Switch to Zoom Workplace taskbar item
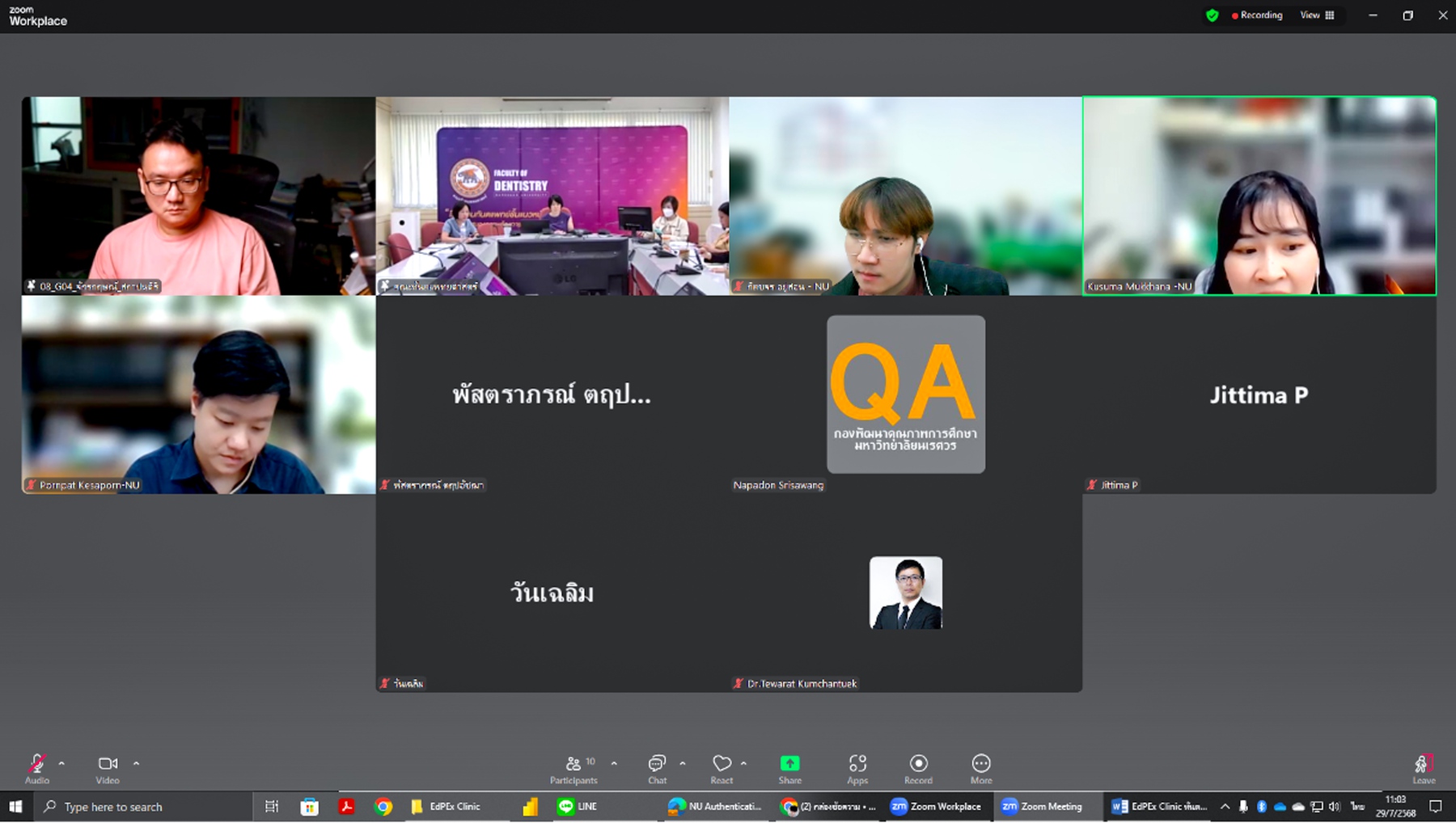1456x823 pixels. [937, 806]
